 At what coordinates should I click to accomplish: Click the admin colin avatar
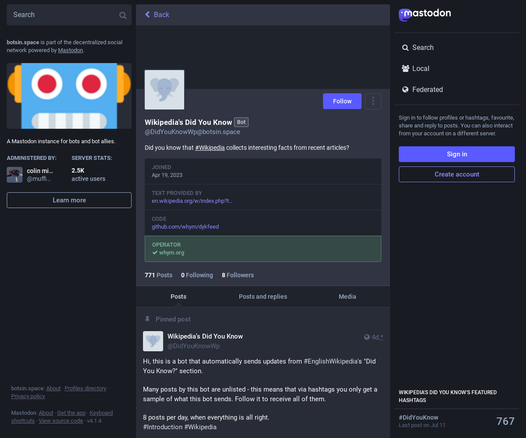(15, 175)
